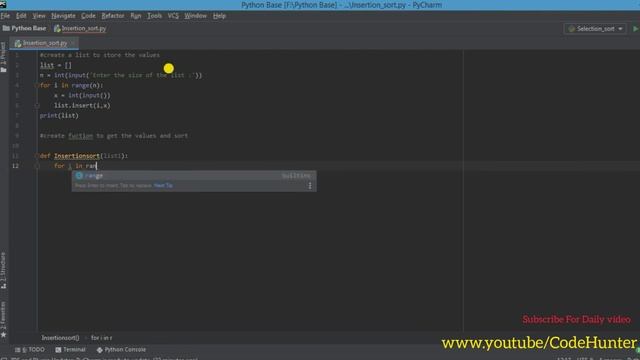The width and height of the screenshot is (640, 360).
Task: Select the 'range' autocomplete suggestion
Action: [x=194, y=176]
